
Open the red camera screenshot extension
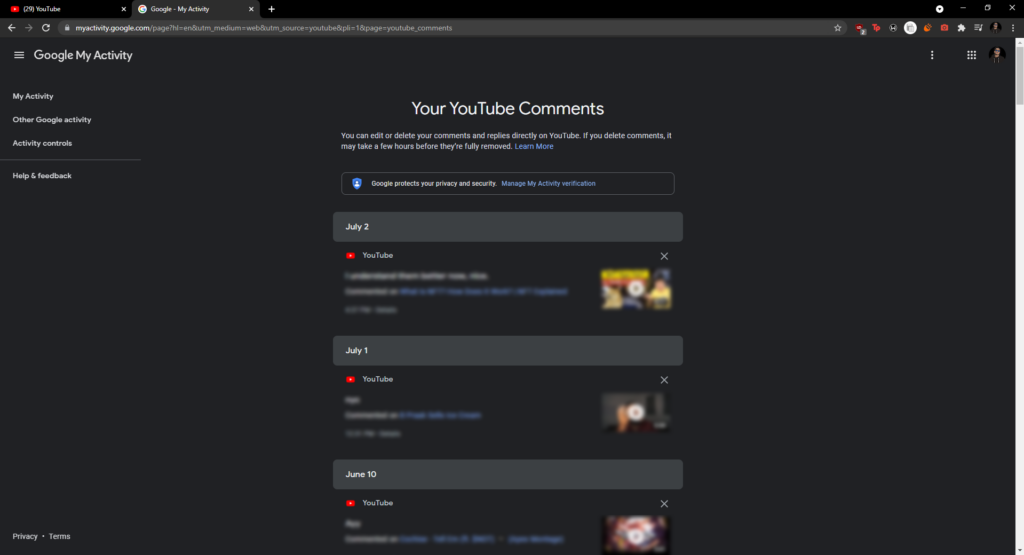(x=944, y=28)
